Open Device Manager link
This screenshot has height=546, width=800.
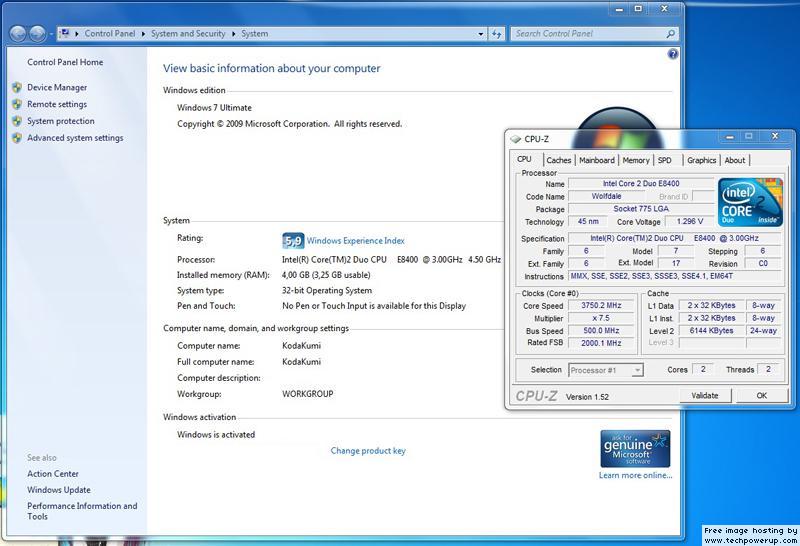57,87
